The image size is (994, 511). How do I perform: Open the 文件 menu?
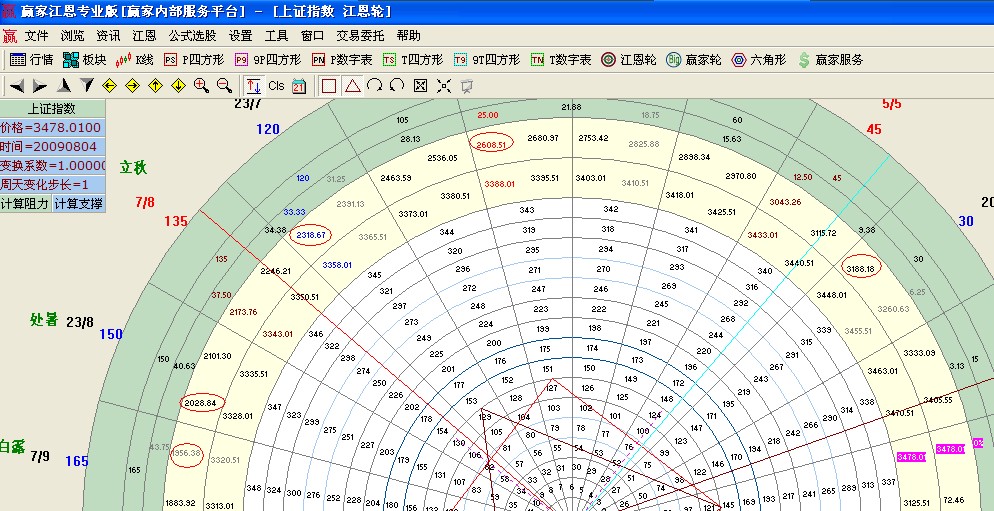pyautogui.click(x=36, y=35)
